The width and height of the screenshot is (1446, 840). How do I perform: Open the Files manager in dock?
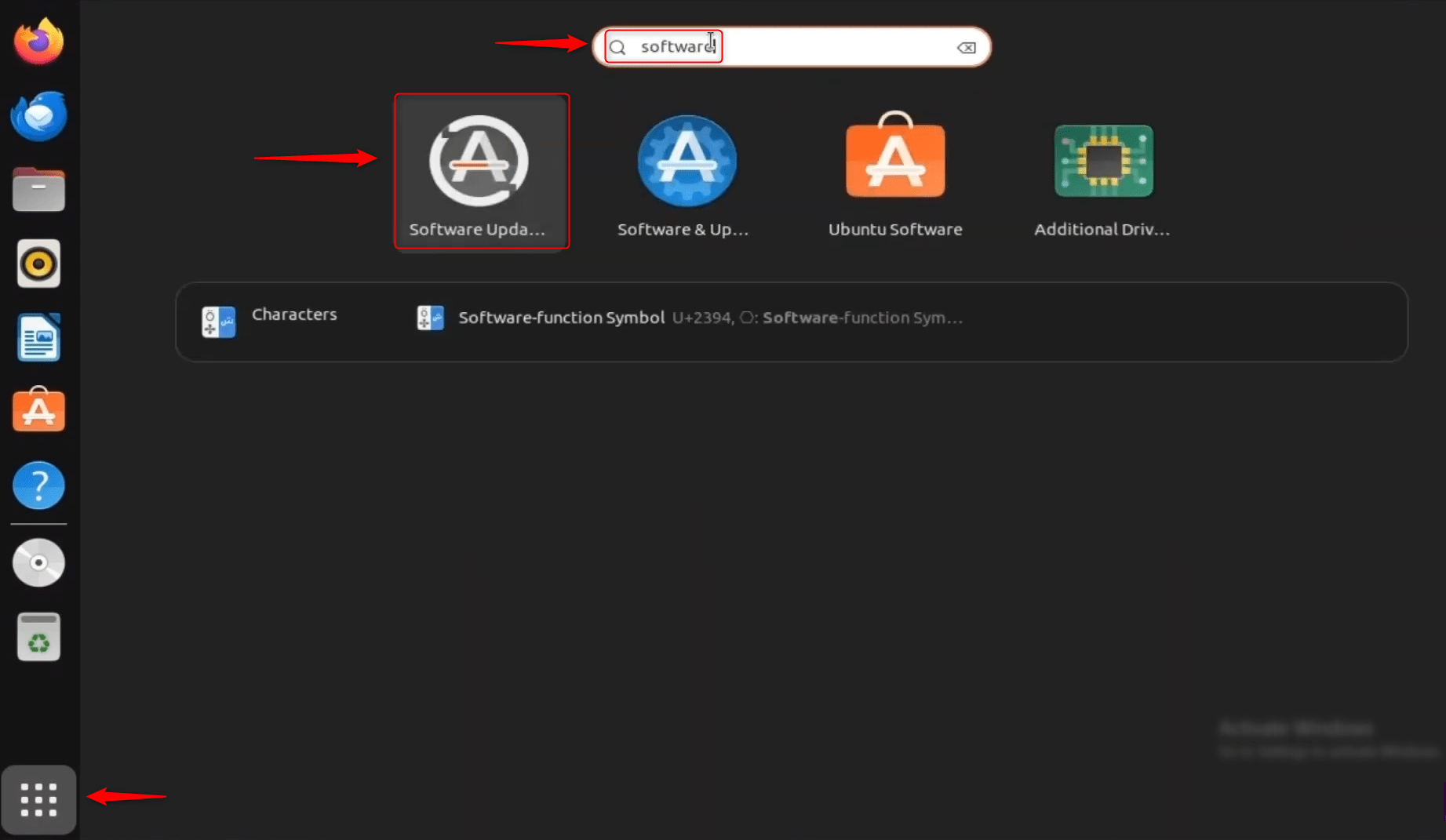38,189
